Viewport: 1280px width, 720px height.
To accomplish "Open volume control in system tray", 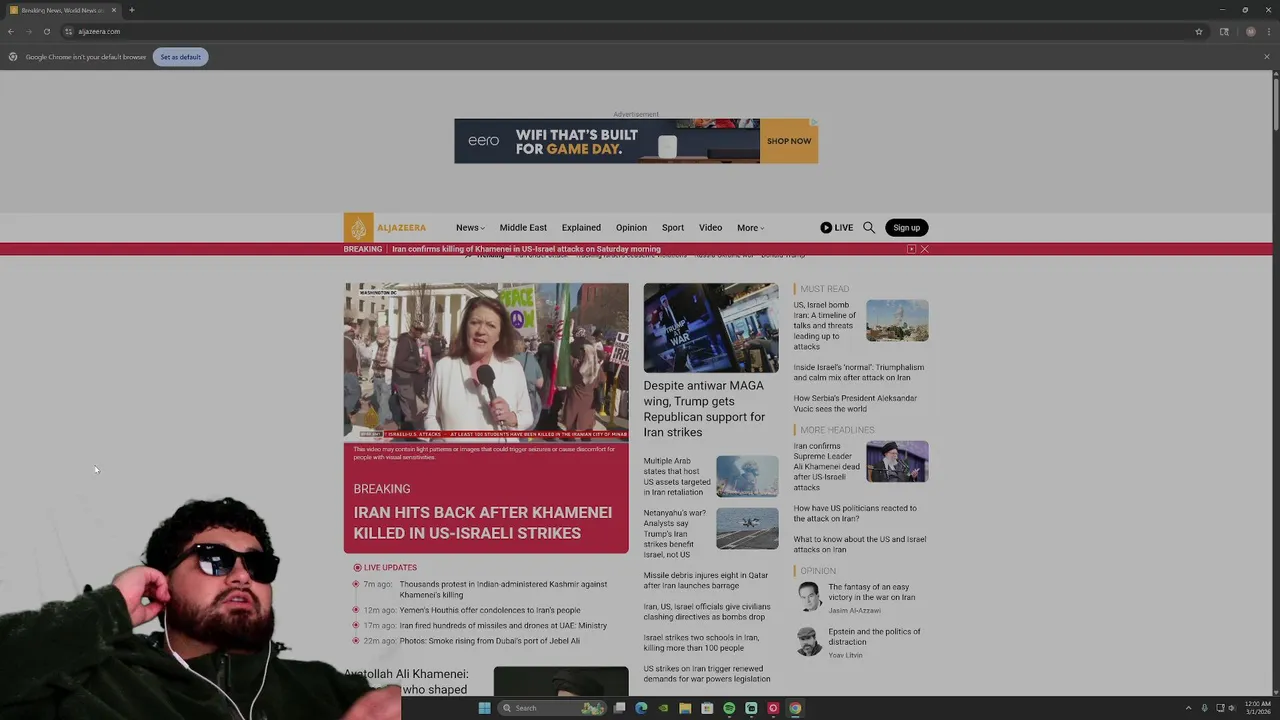I will pos(1232,708).
